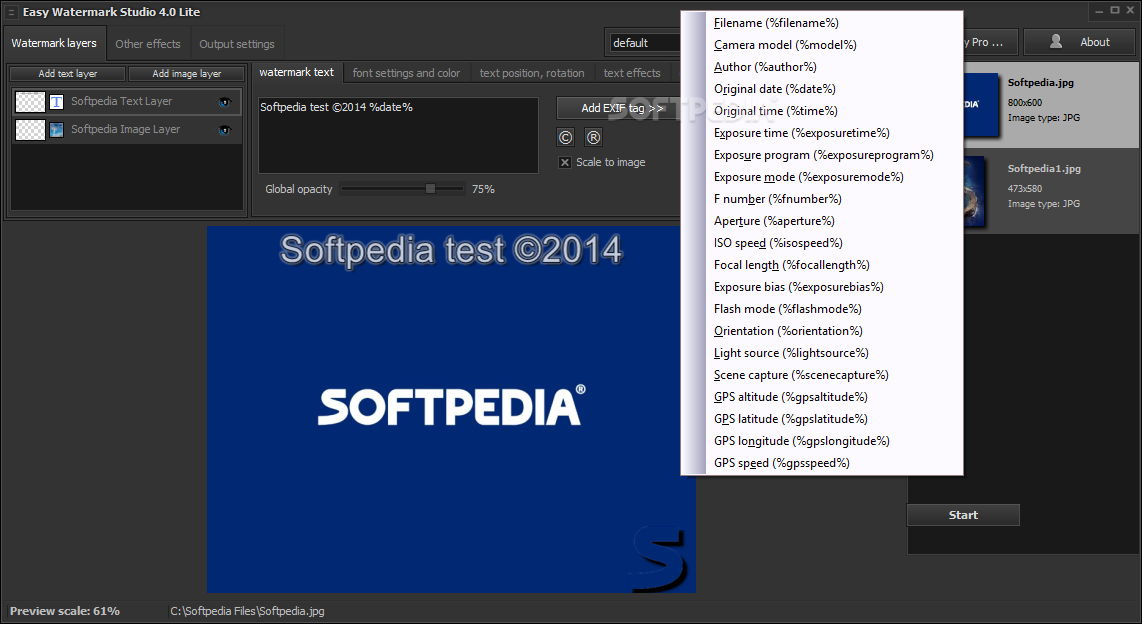
Task: Open font settings and color tab
Action: coord(406,73)
